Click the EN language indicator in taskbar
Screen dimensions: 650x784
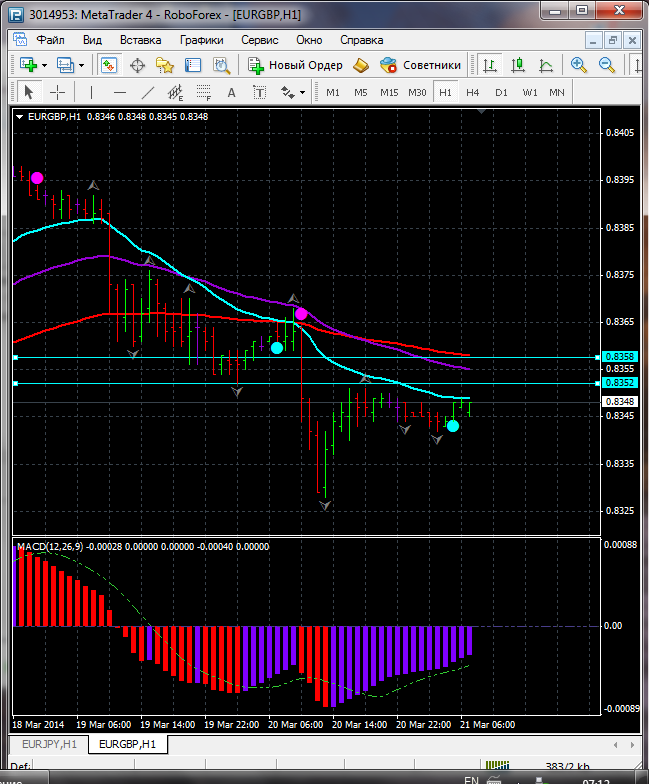point(472,779)
